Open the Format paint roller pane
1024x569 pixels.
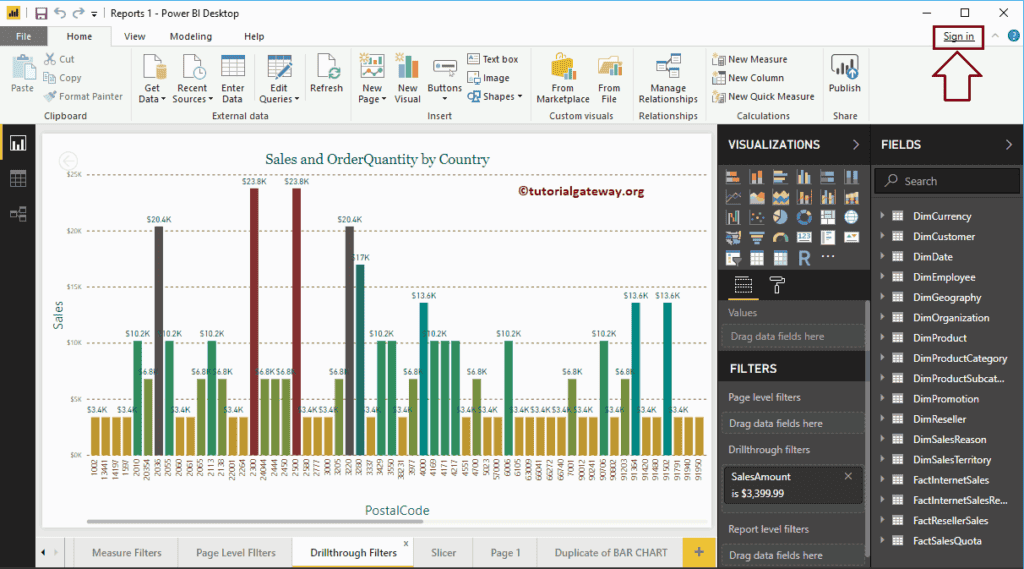click(x=776, y=285)
